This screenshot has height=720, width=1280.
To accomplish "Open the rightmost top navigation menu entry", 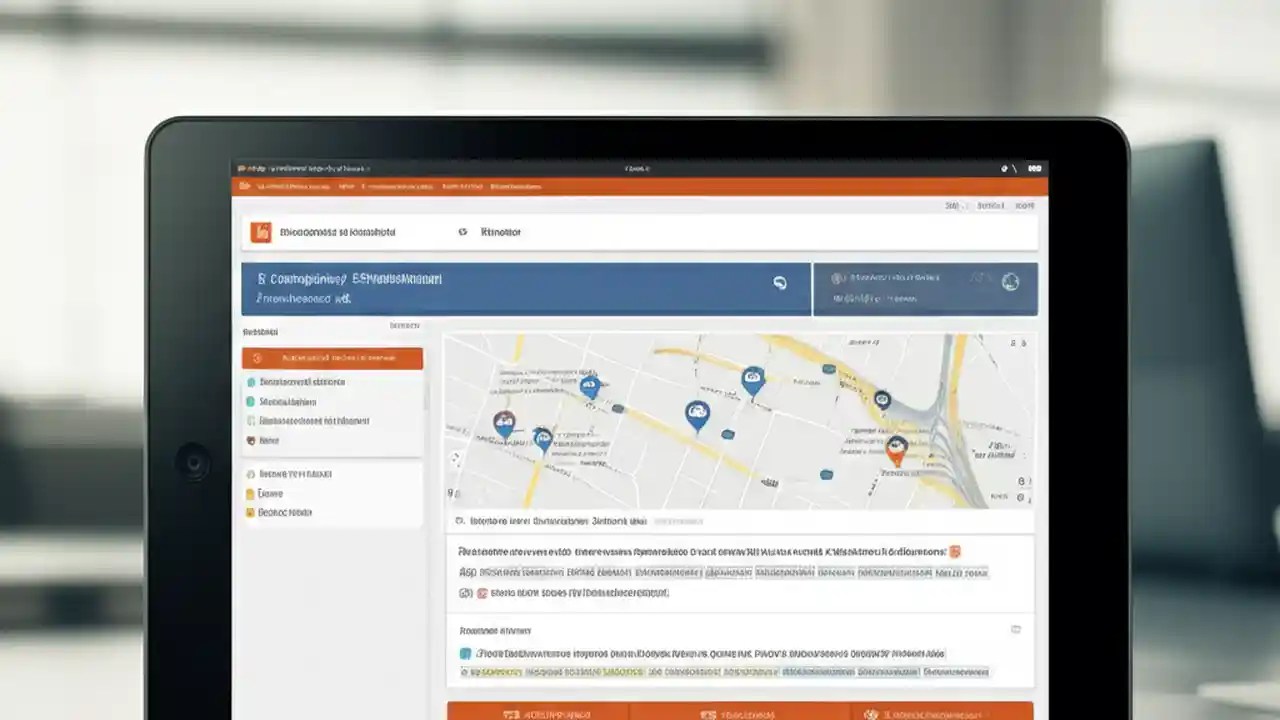I will point(513,186).
